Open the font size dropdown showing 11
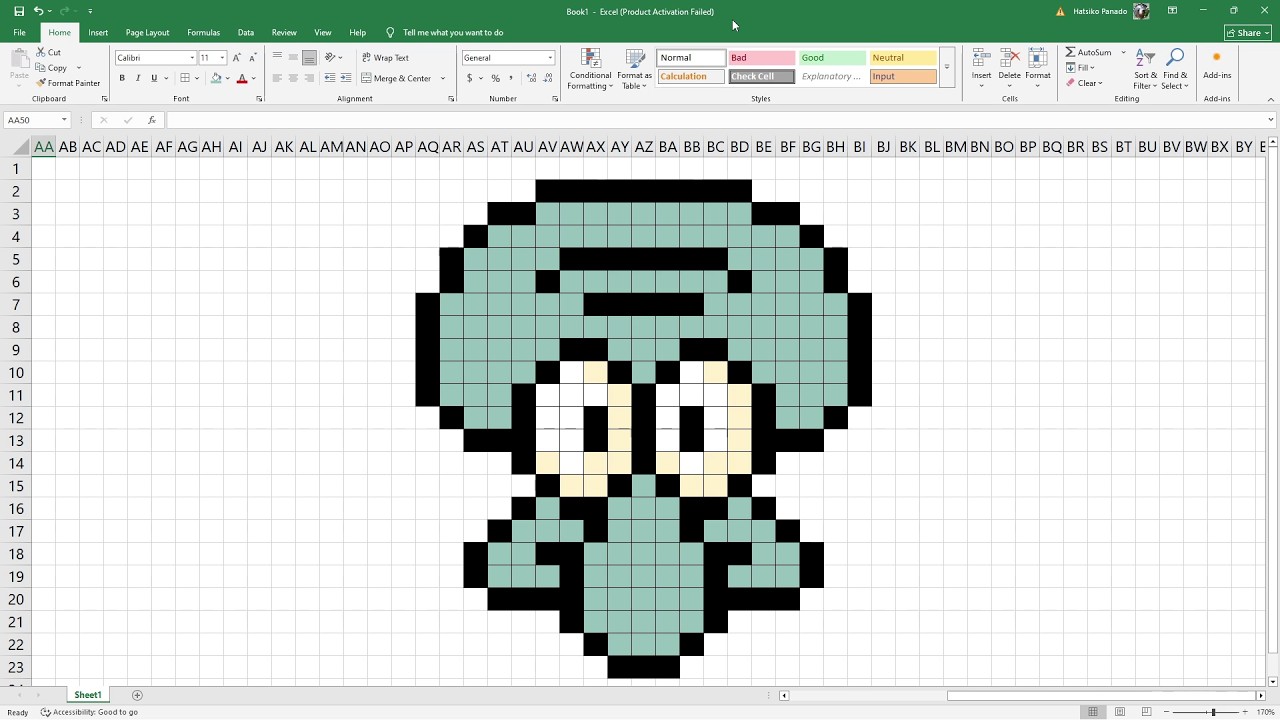Screen dimensions: 1280x720 click(222, 58)
